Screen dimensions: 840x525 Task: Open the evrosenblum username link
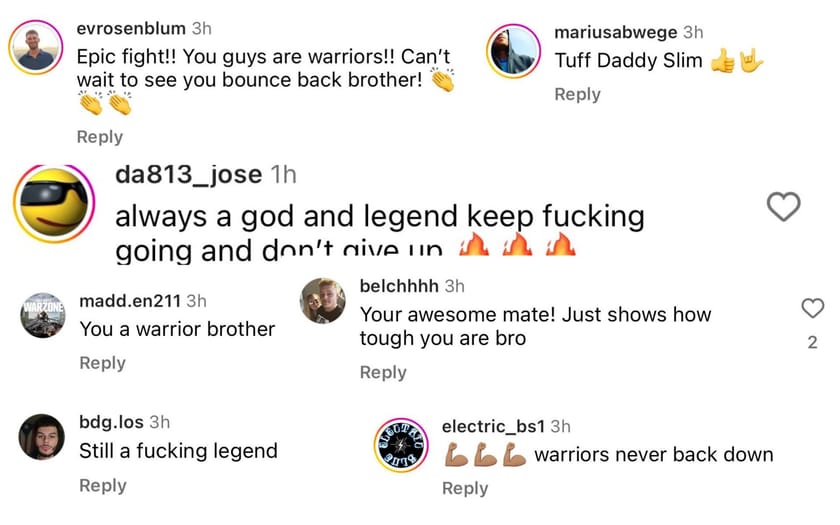[131, 28]
